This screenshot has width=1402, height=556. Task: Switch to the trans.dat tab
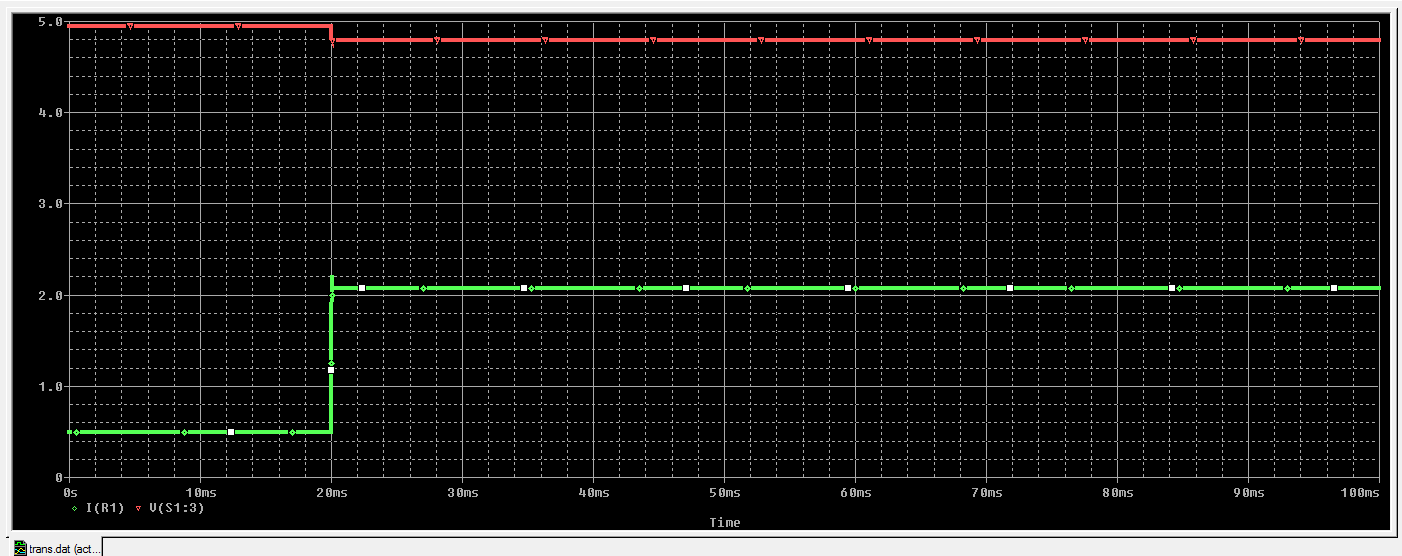click(x=56, y=548)
